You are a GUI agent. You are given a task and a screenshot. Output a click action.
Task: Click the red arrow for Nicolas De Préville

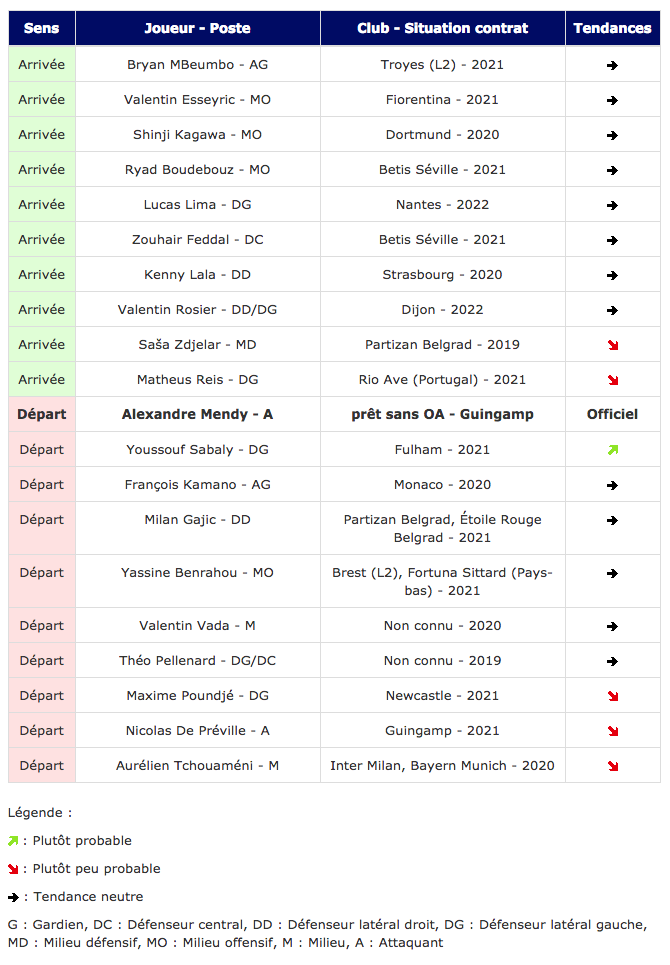(613, 731)
